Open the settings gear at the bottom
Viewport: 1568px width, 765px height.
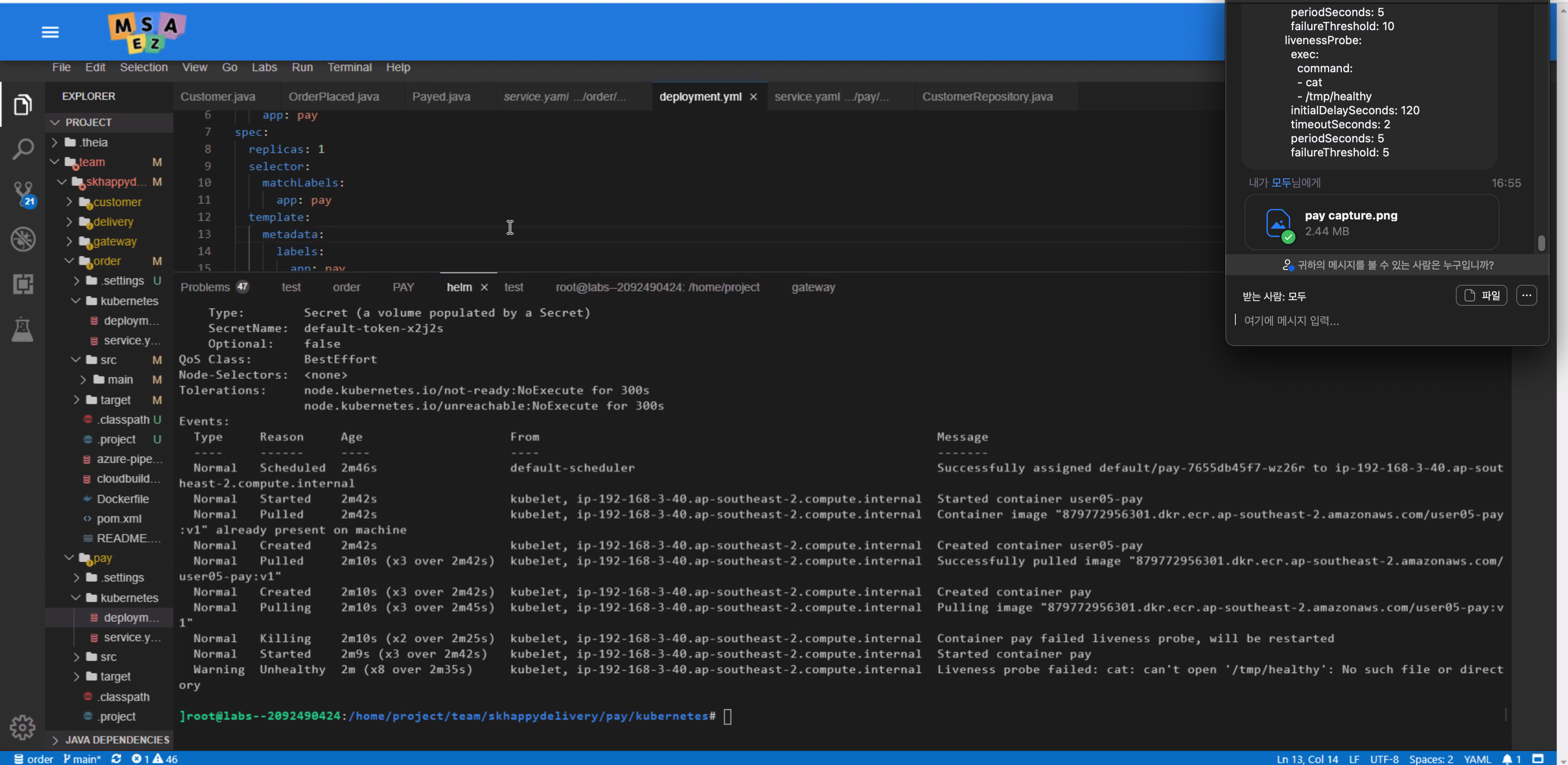click(x=22, y=726)
